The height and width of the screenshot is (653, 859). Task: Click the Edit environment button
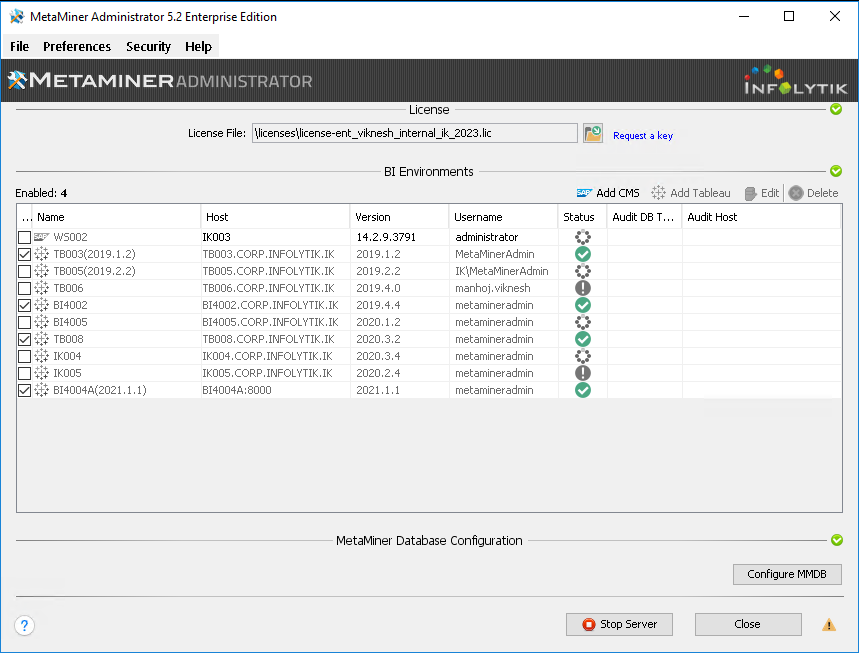pyautogui.click(x=762, y=193)
